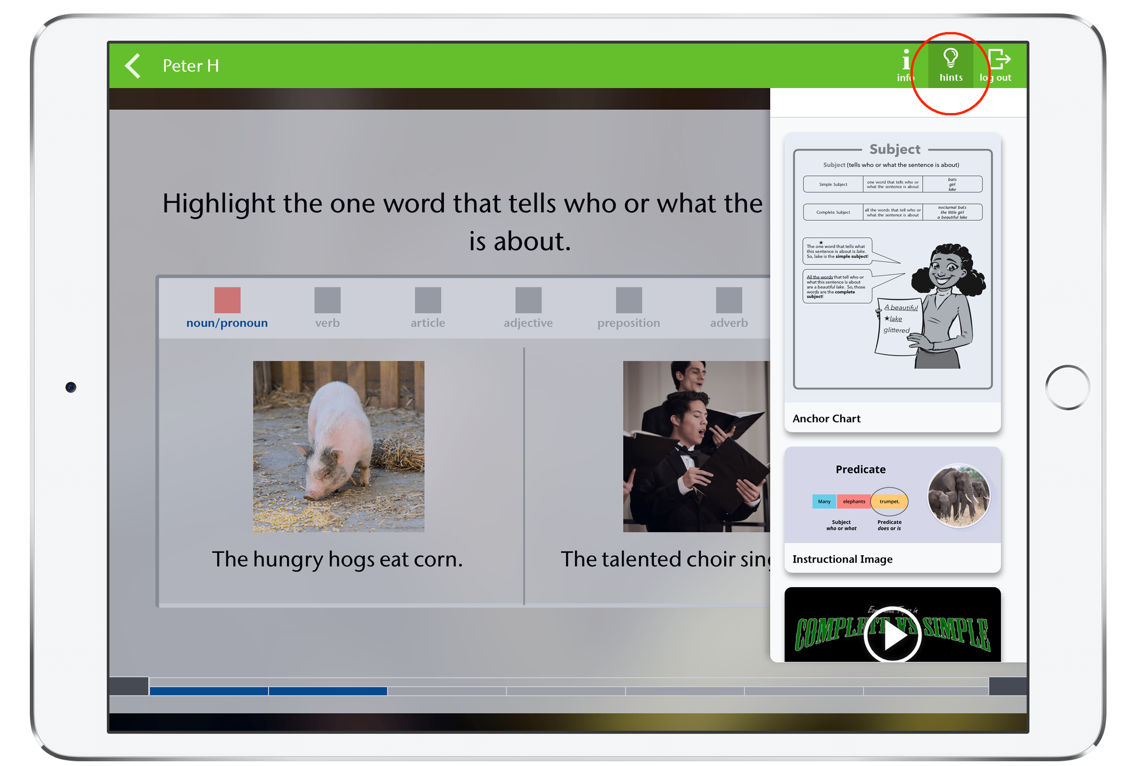Click the second filled progress bar segment
This screenshot has height=766, width=1142.
click(328, 691)
